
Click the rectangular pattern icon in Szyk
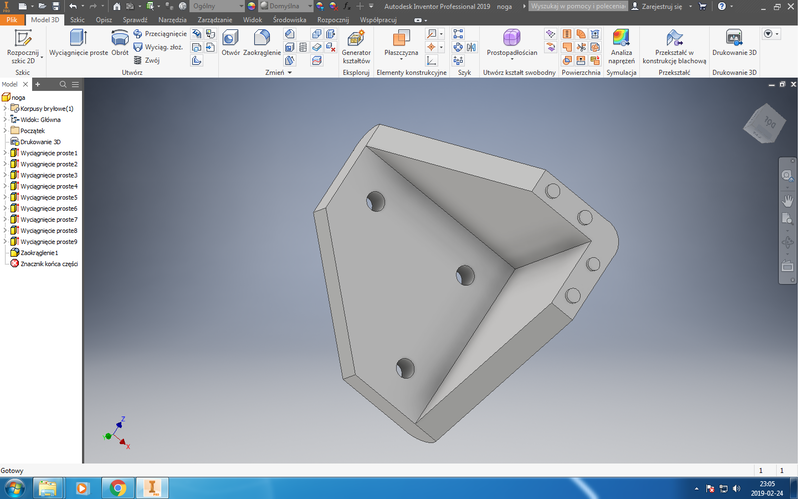click(x=458, y=34)
